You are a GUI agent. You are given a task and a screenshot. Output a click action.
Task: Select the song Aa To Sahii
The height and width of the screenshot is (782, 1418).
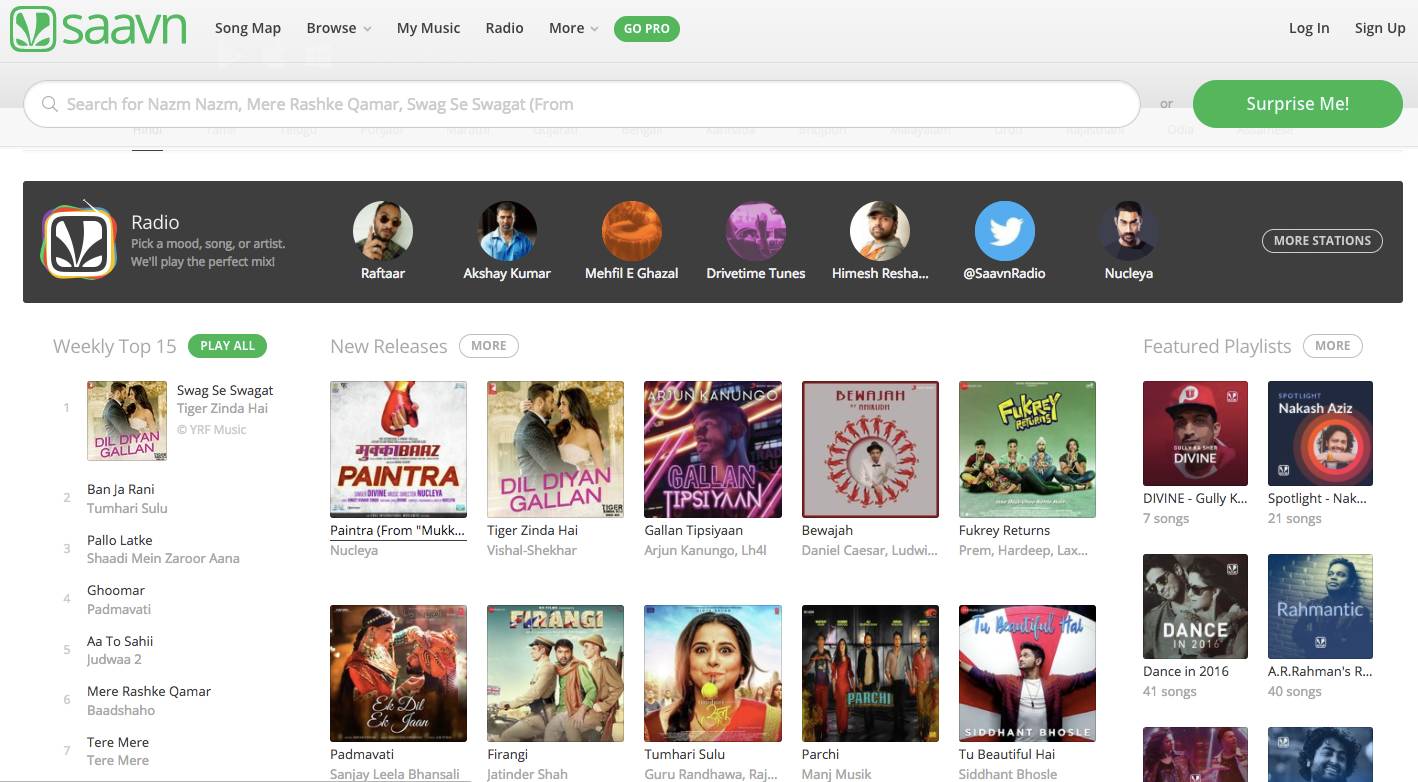click(120, 641)
